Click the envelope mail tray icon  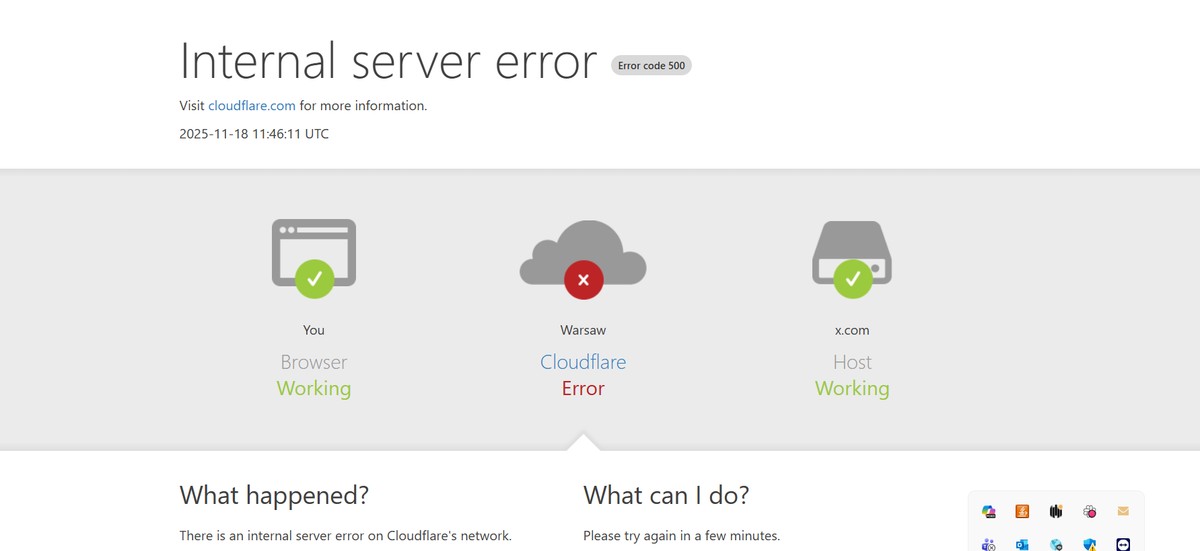coord(1123,511)
